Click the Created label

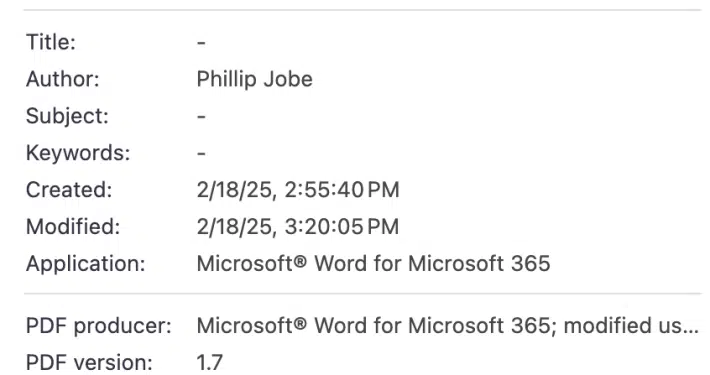(69, 190)
